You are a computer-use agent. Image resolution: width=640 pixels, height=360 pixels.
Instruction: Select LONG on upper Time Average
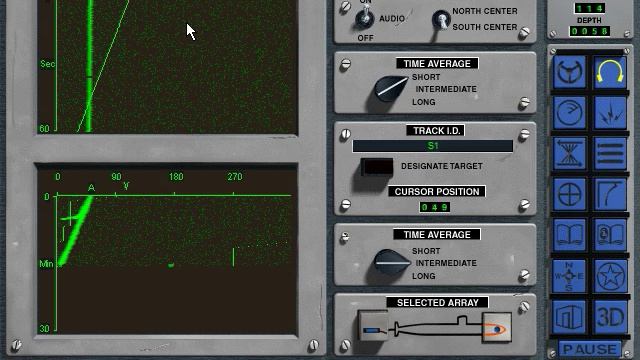[423, 102]
